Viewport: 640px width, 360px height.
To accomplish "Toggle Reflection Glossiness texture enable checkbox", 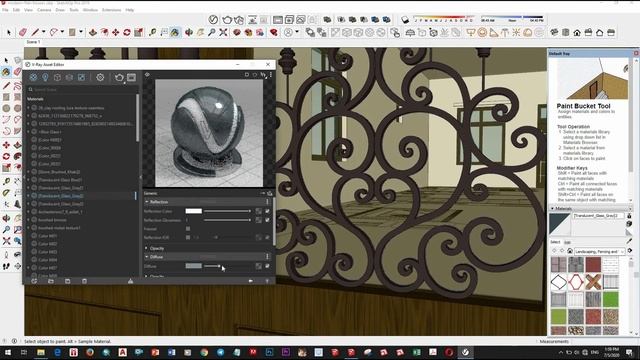I will tap(267, 220).
